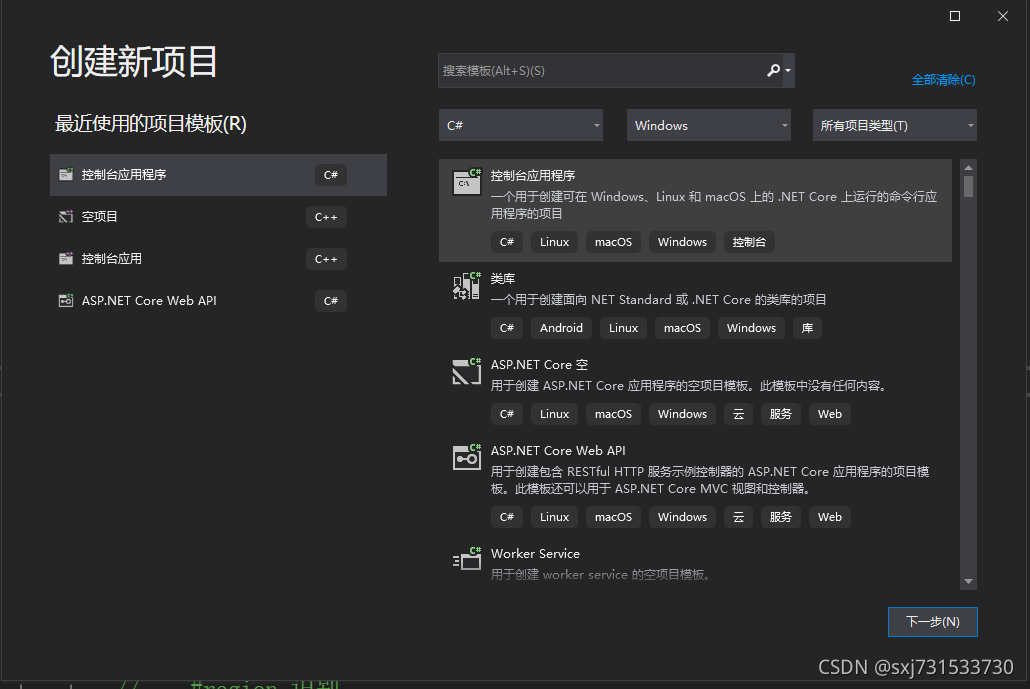The height and width of the screenshot is (689, 1030).
Task: Select 空项目 in recent templates list
Action: [218, 217]
